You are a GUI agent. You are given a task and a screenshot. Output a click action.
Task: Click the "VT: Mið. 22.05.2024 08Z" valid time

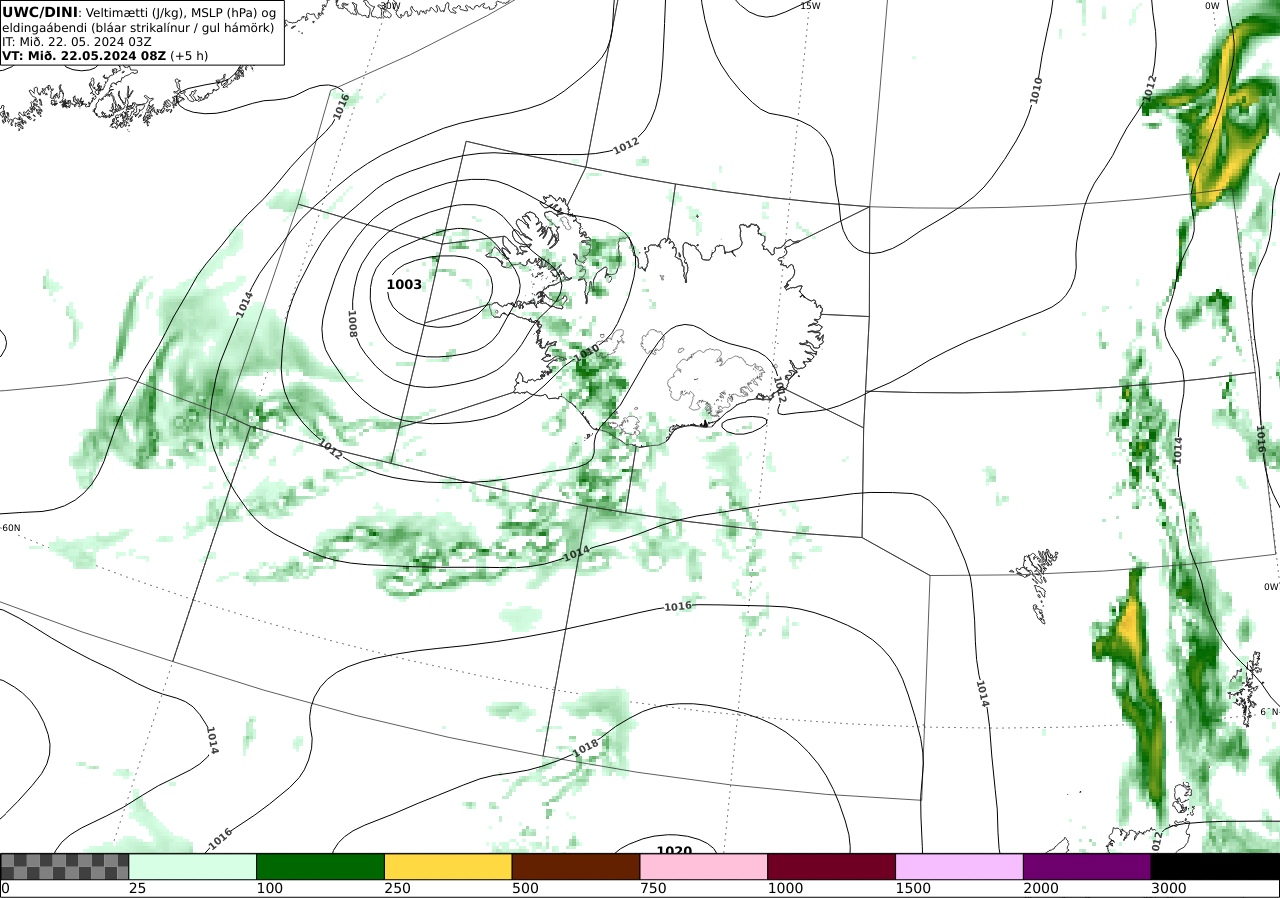click(83, 56)
